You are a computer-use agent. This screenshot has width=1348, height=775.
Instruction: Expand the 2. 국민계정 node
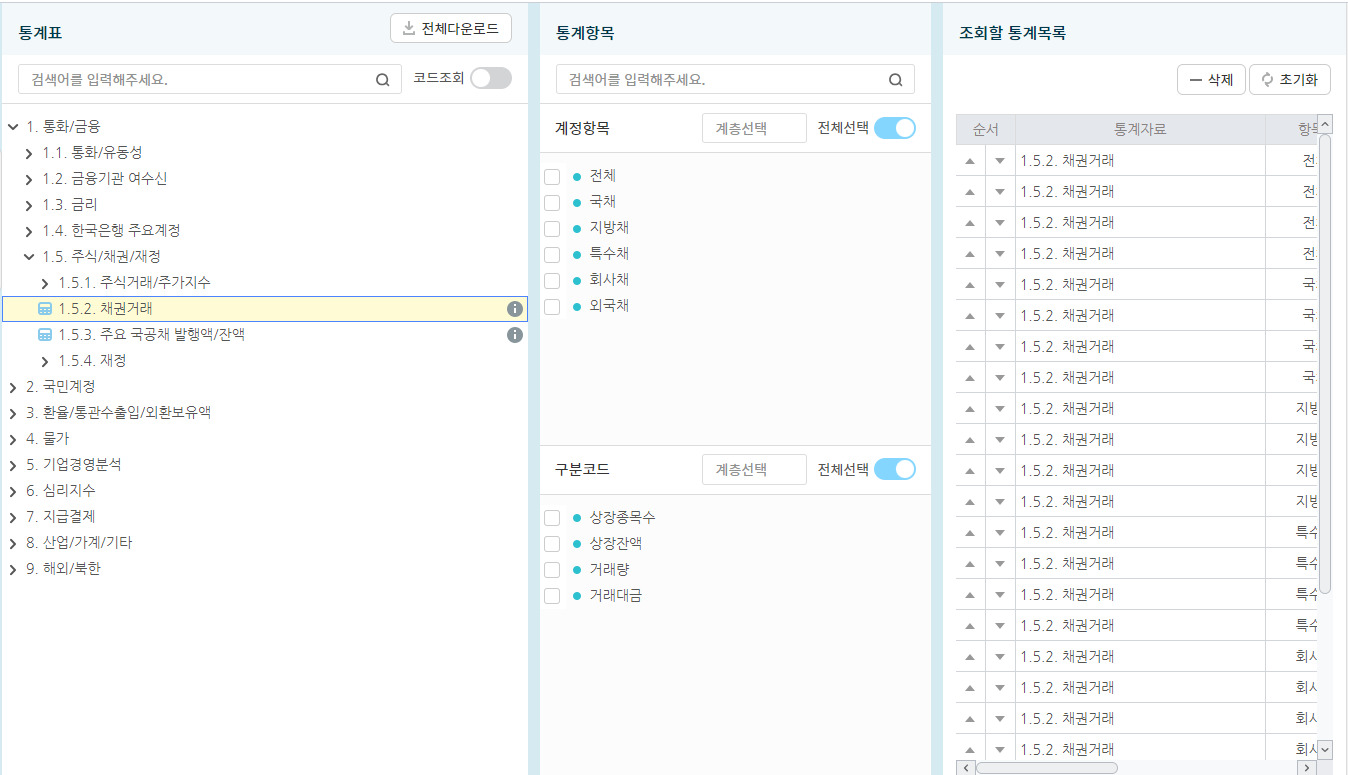coord(13,387)
